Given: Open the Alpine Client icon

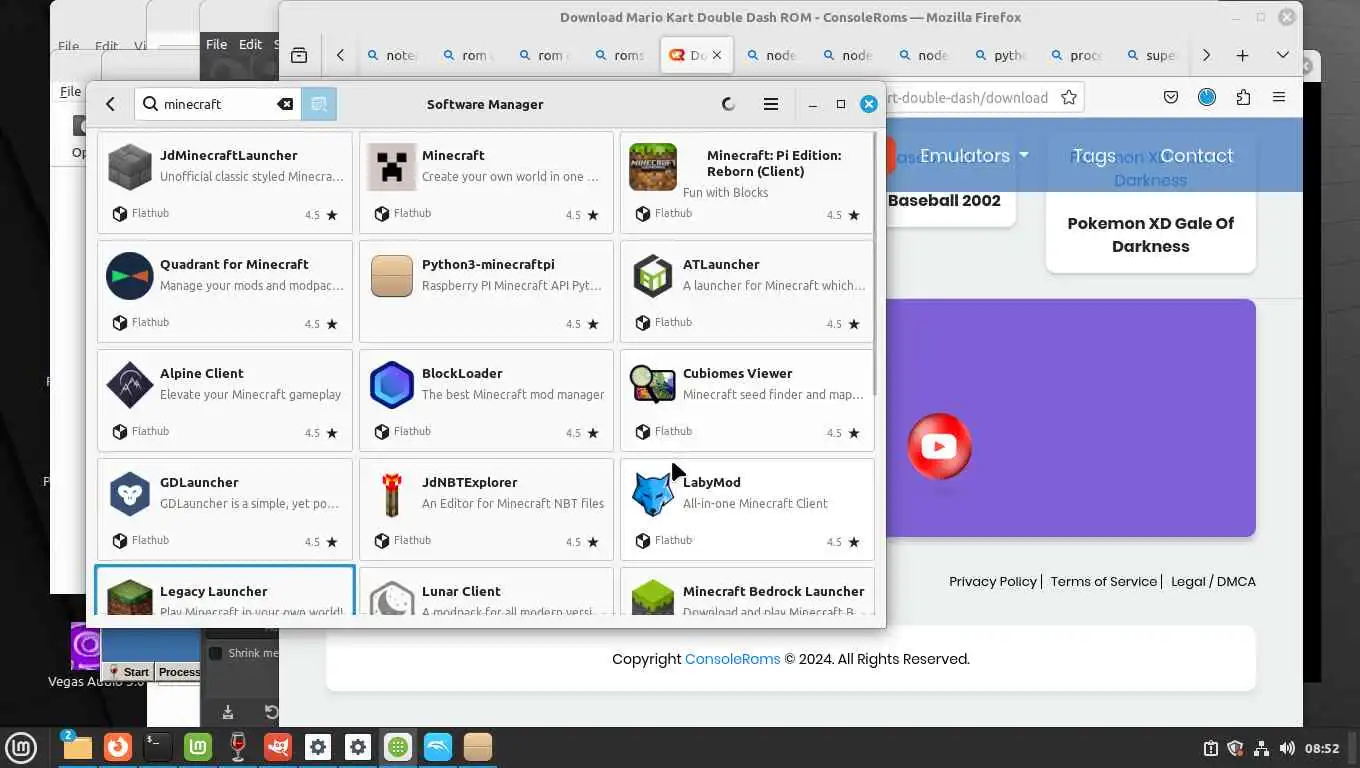Looking at the screenshot, I should [130, 385].
